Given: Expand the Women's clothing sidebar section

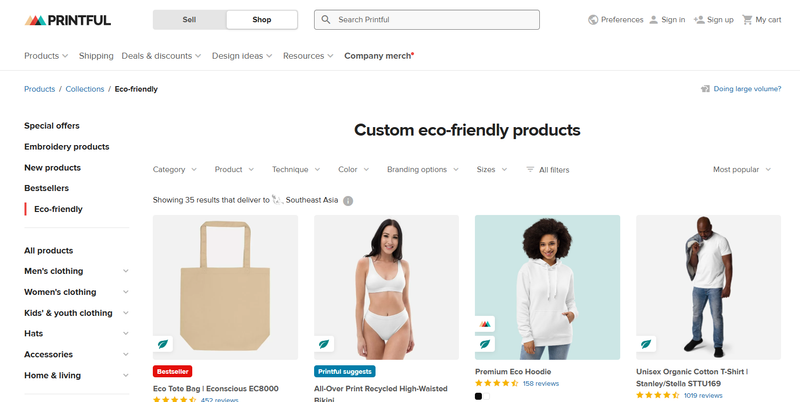Looking at the screenshot, I should (126, 292).
